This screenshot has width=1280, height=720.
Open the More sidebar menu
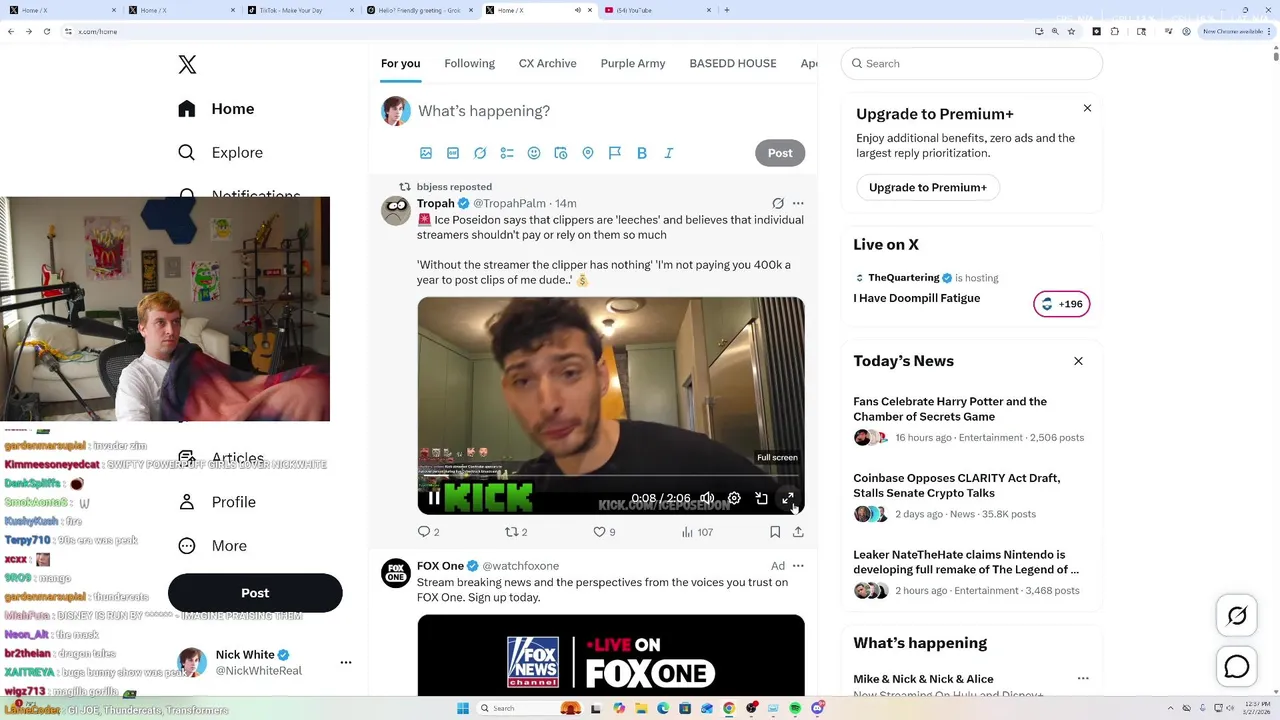pyautogui.click(x=213, y=546)
